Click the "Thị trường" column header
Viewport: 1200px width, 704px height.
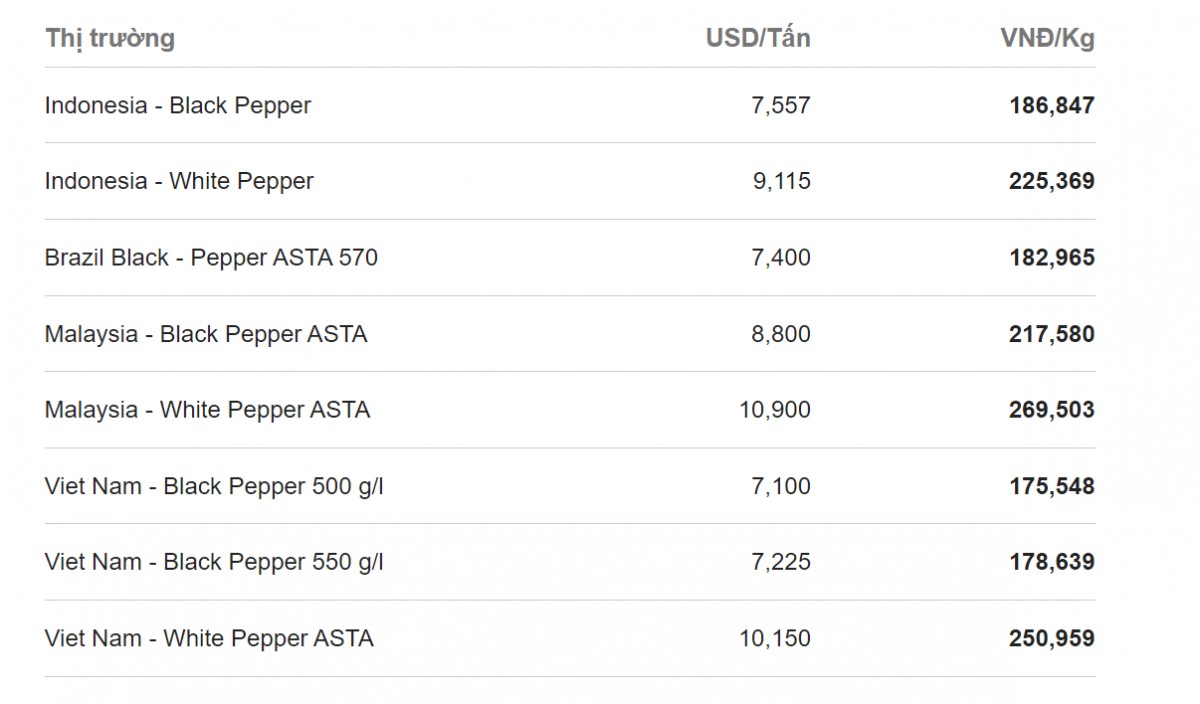(x=109, y=38)
